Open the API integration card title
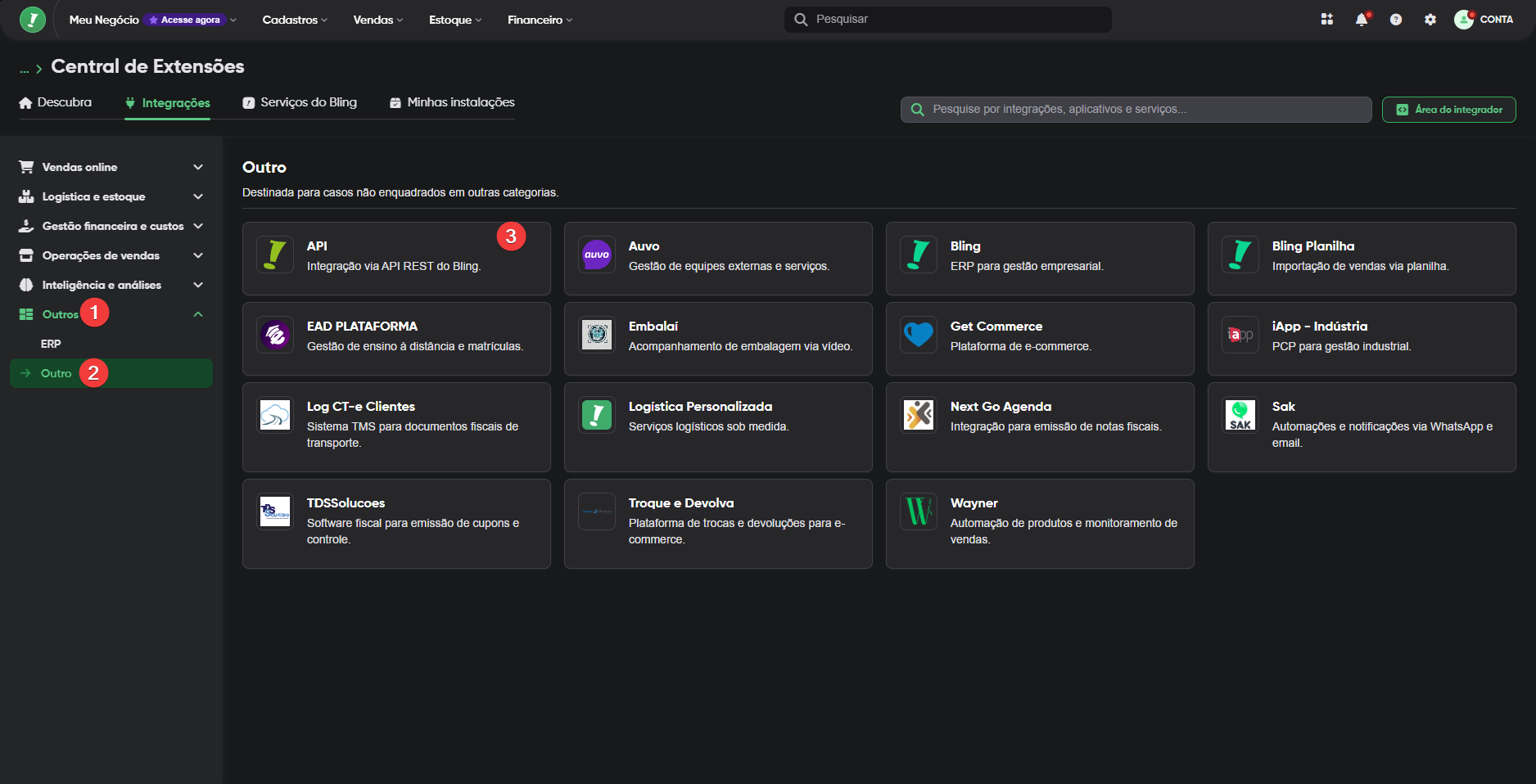The width and height of the screenshot is (1536, 784). tap(317, 246)
